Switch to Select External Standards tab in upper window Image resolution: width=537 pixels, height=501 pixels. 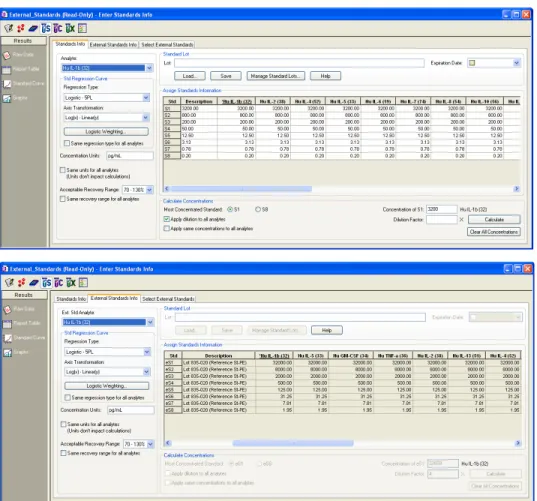[x=167, y=45]
